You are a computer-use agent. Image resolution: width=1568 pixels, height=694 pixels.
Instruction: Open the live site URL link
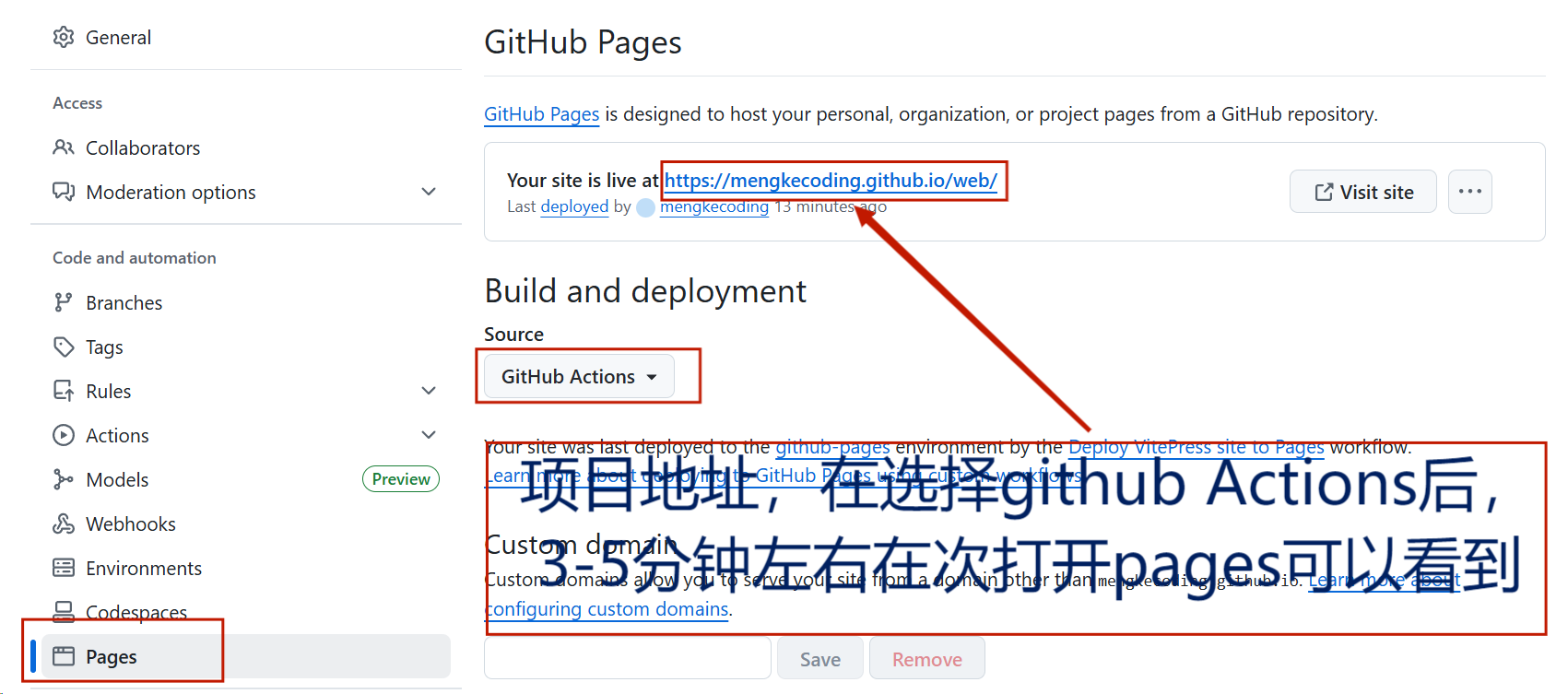click(x=831, y=181)
